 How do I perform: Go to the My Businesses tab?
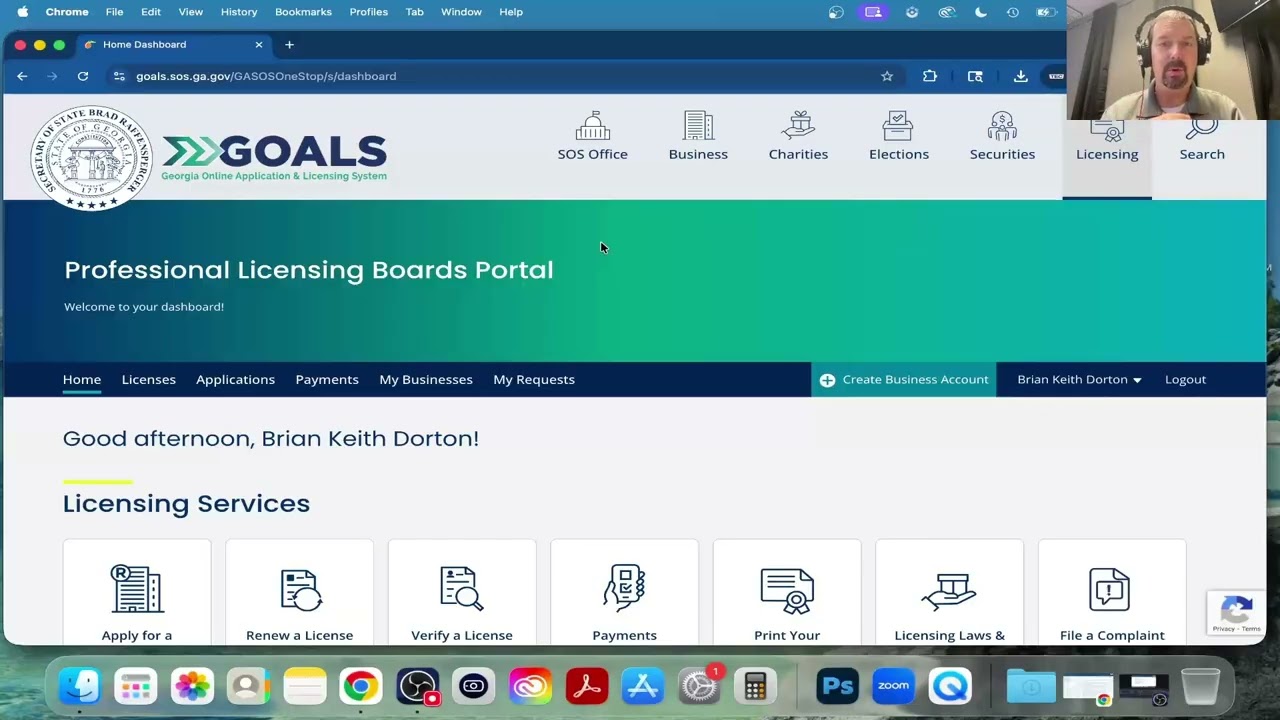426,380
